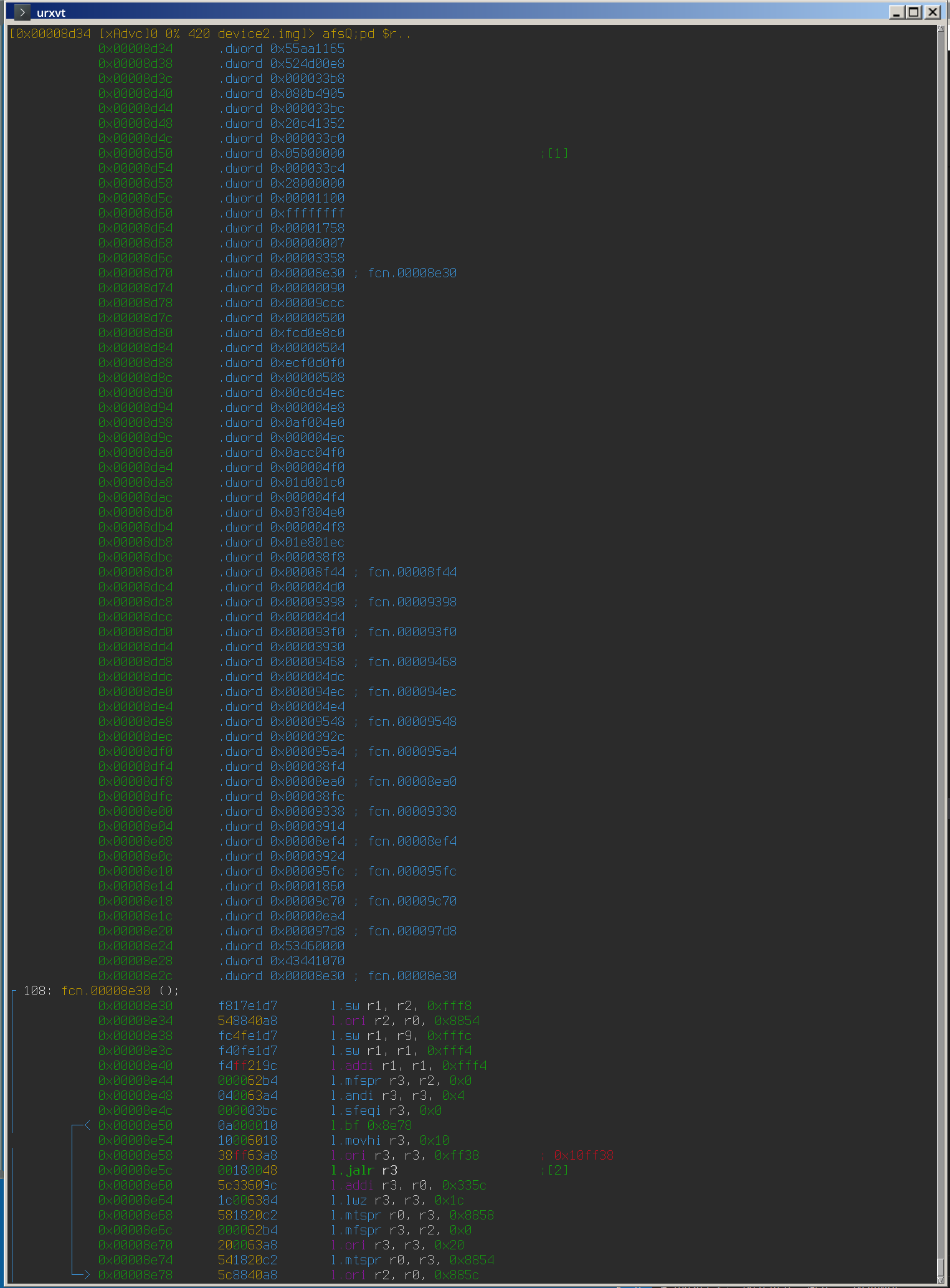Click instruction "l.movhi r3, 0x10"
The image size is (950, 1288).
point(390,1140)
